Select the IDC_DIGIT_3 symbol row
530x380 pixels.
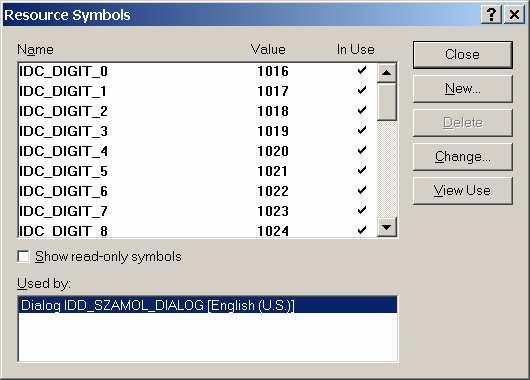197,131
